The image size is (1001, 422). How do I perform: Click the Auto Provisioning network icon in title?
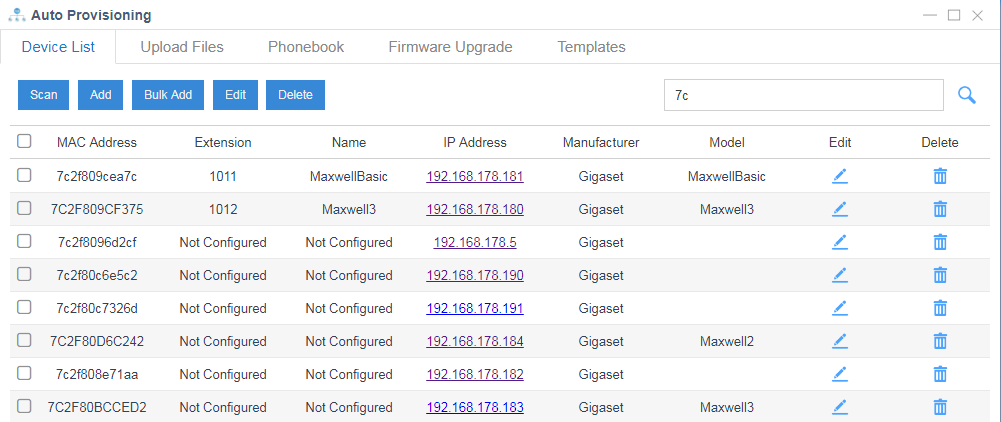(x=17, y=15)
